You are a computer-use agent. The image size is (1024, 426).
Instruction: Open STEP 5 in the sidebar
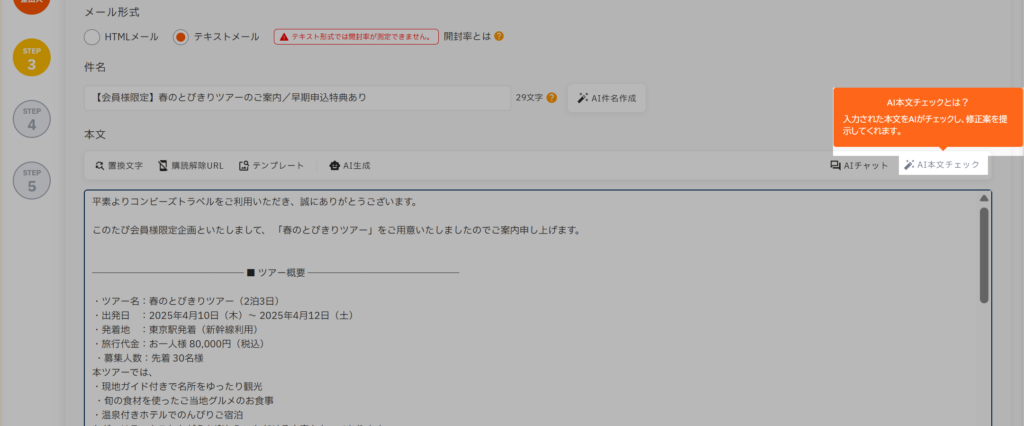(x=31, y=180)
